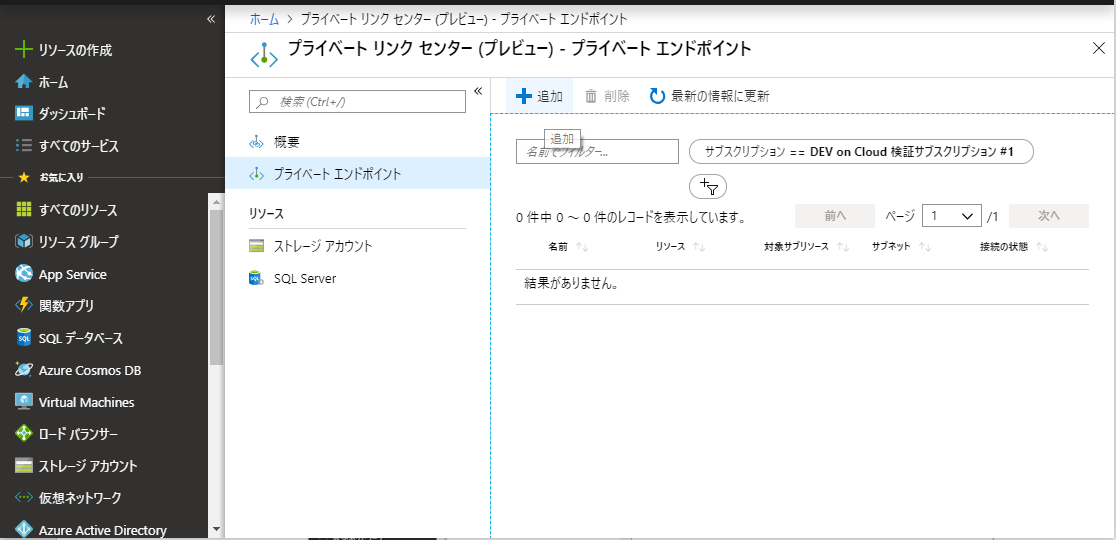The height and width of the screenshot is (540, 1116).
Task: Click the プライベート リンク センター header icon
Action: pyautogui.click(x=264, y=55)
